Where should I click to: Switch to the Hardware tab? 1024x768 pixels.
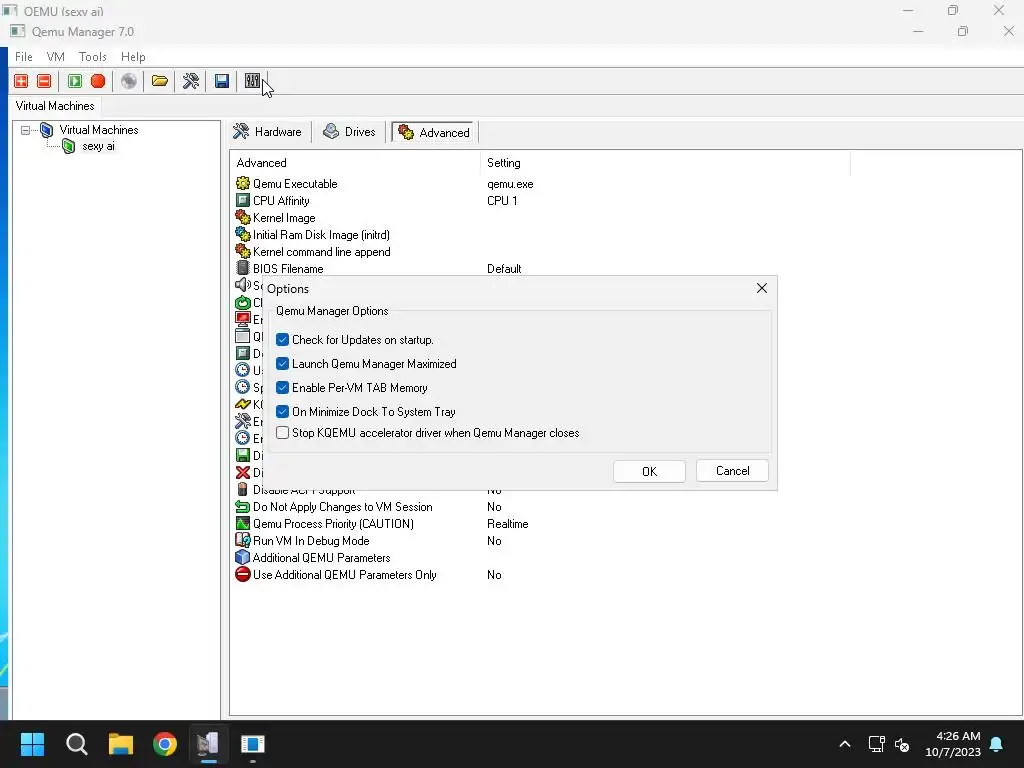pyautogui.click(x=268, y=132)
